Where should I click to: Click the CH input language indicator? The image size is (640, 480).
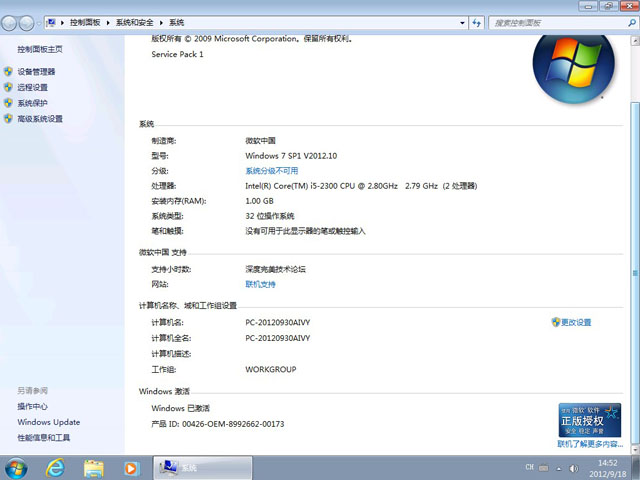pyautogui.click(x=529, y=467)
